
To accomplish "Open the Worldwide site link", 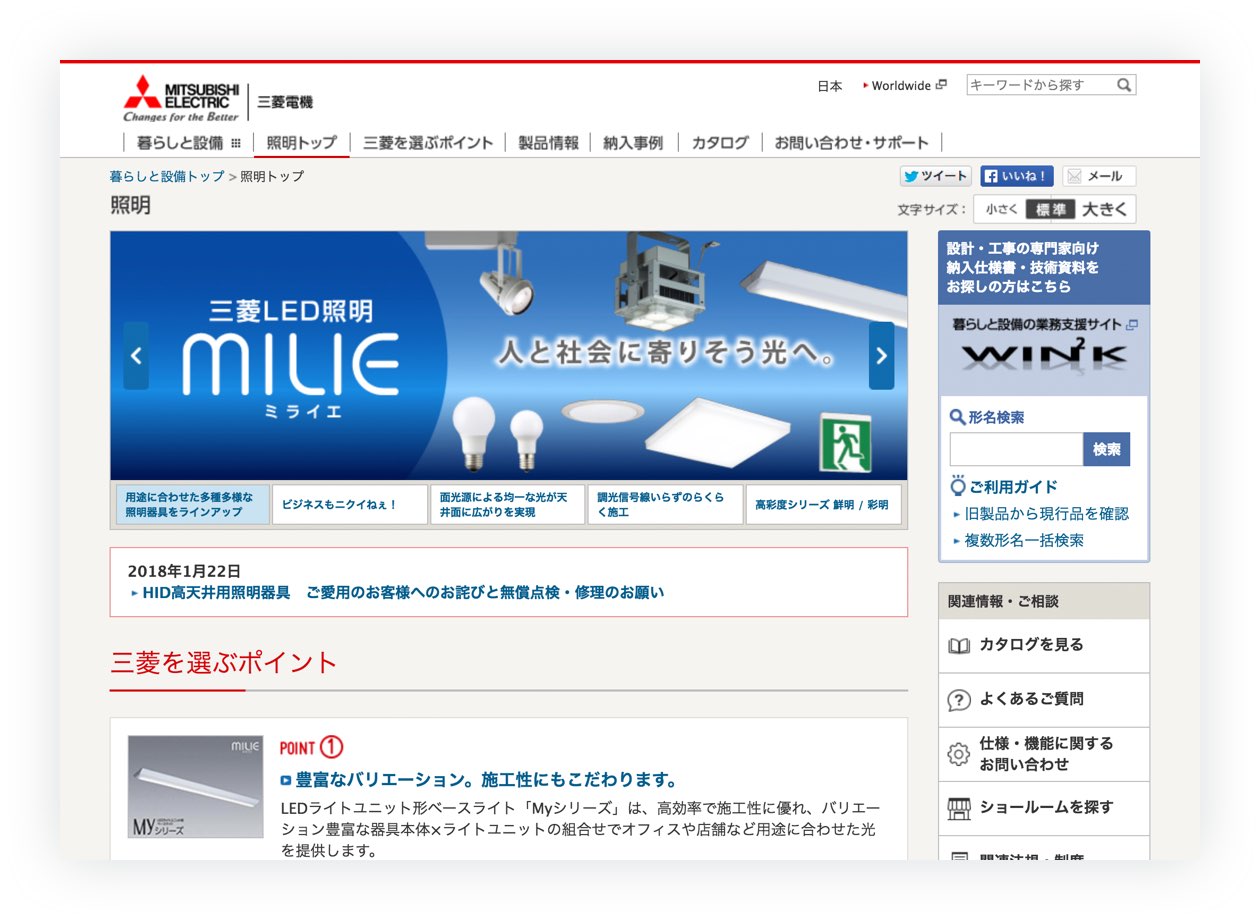I will point(905,86).
